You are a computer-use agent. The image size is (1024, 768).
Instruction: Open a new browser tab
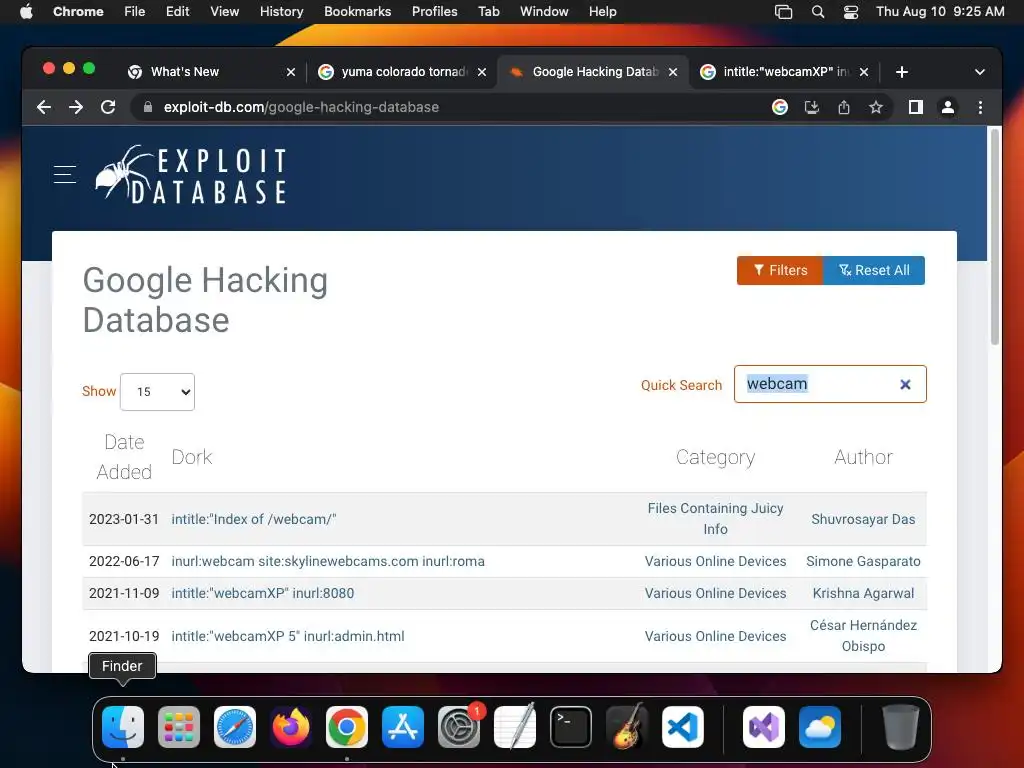[x=902, y=72]
